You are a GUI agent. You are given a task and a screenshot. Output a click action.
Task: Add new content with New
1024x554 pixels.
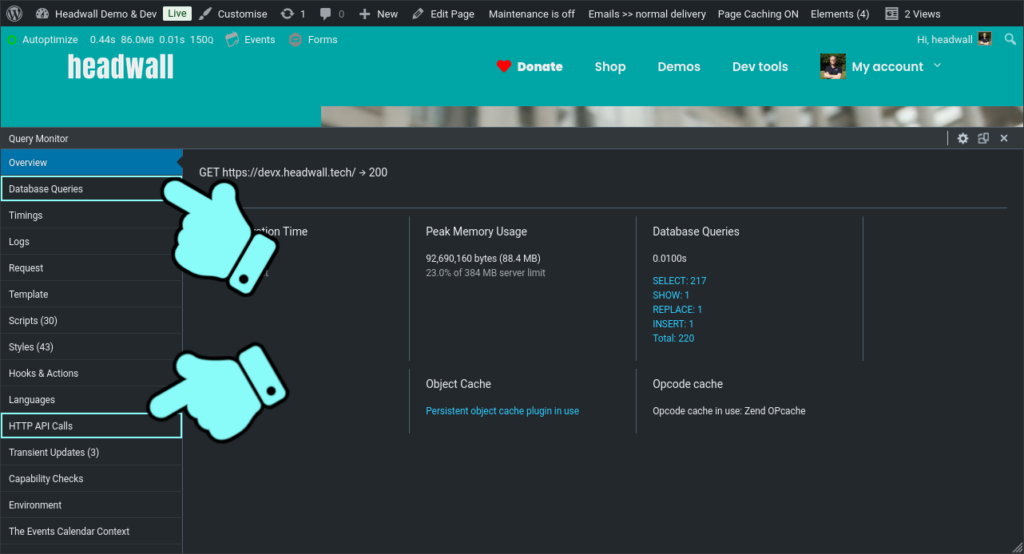coord(378,14)
